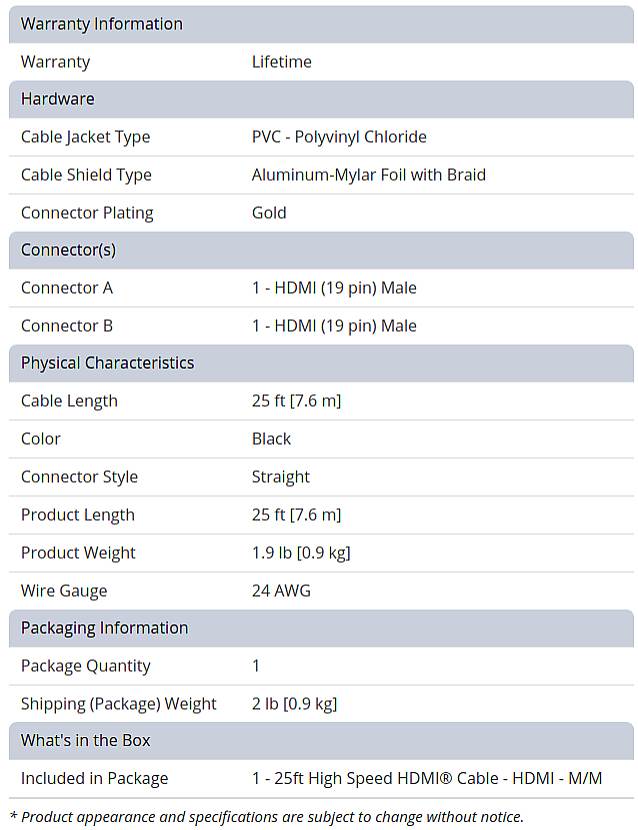Click the What's in the Box header
The image size is (638, 830).
pyautogui.click(x=85, y=741)
